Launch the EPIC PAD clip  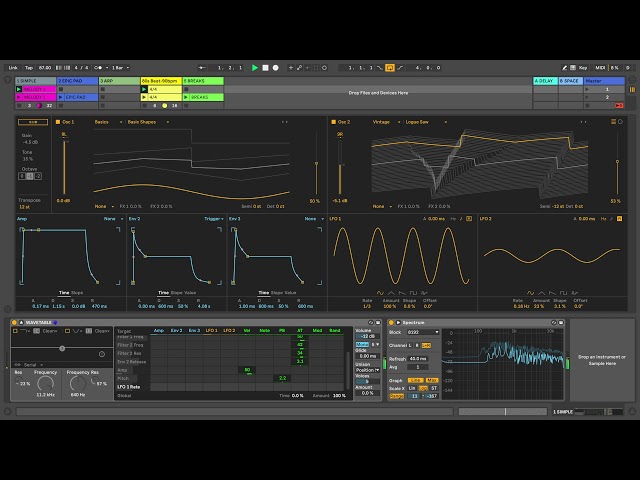tap(61, 97)
